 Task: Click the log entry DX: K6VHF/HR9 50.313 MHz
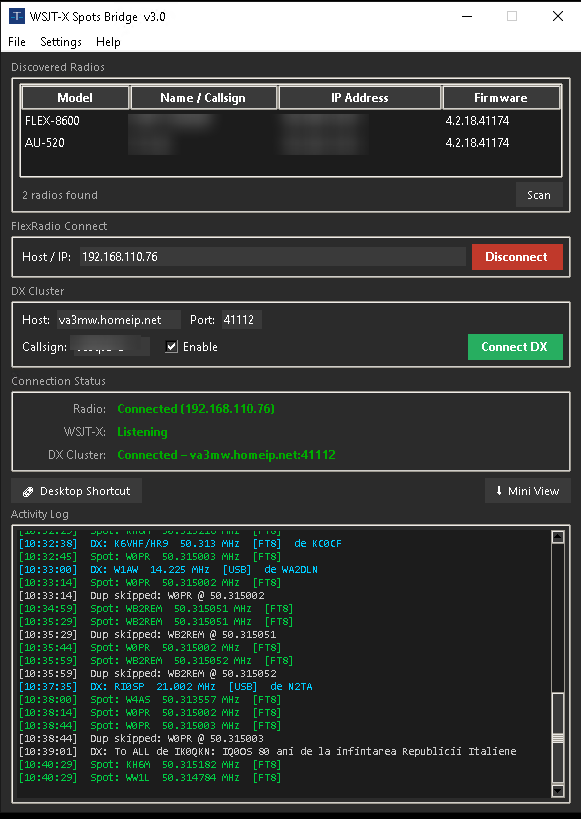point(180,543)
